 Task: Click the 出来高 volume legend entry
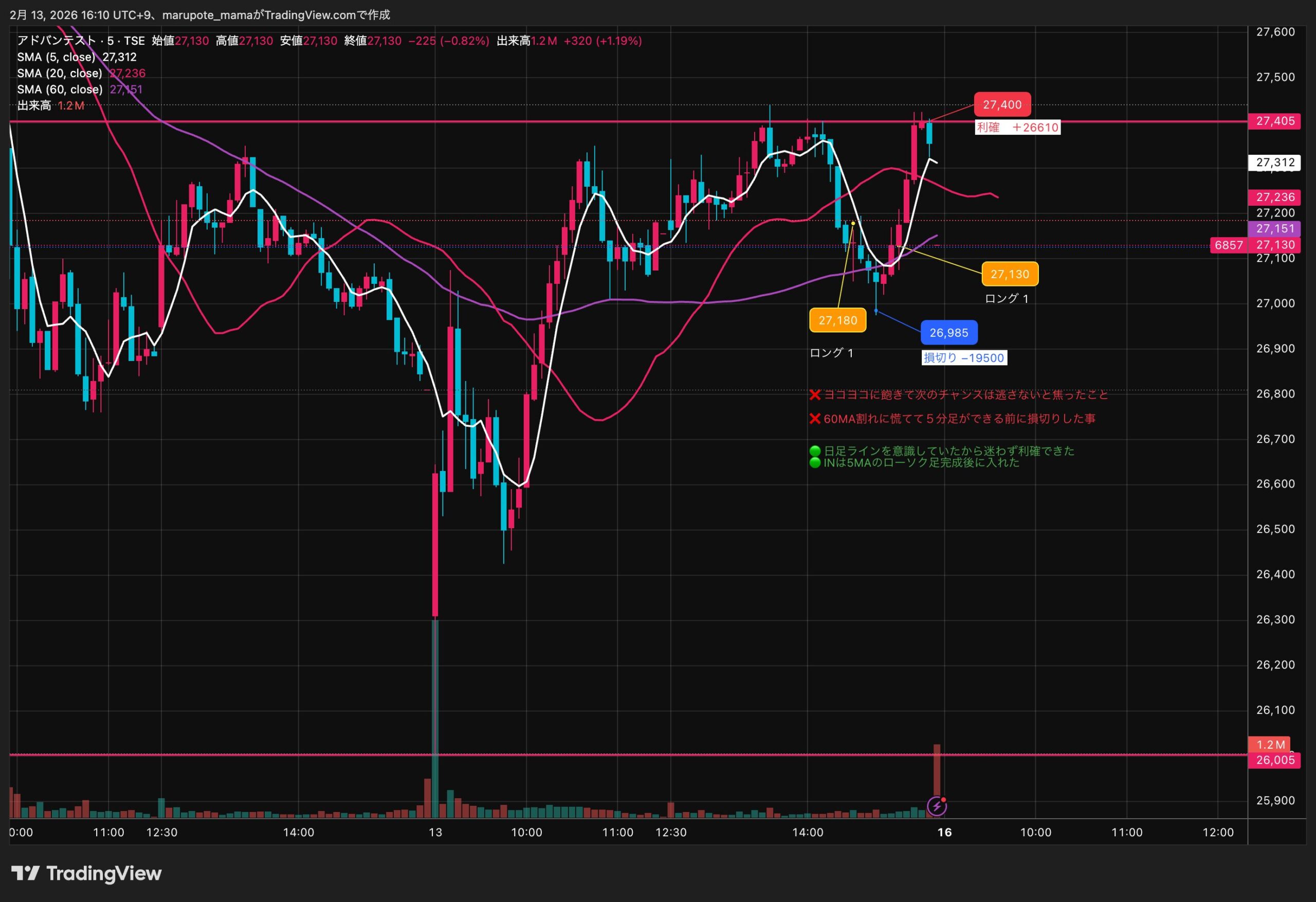point(34,106)
